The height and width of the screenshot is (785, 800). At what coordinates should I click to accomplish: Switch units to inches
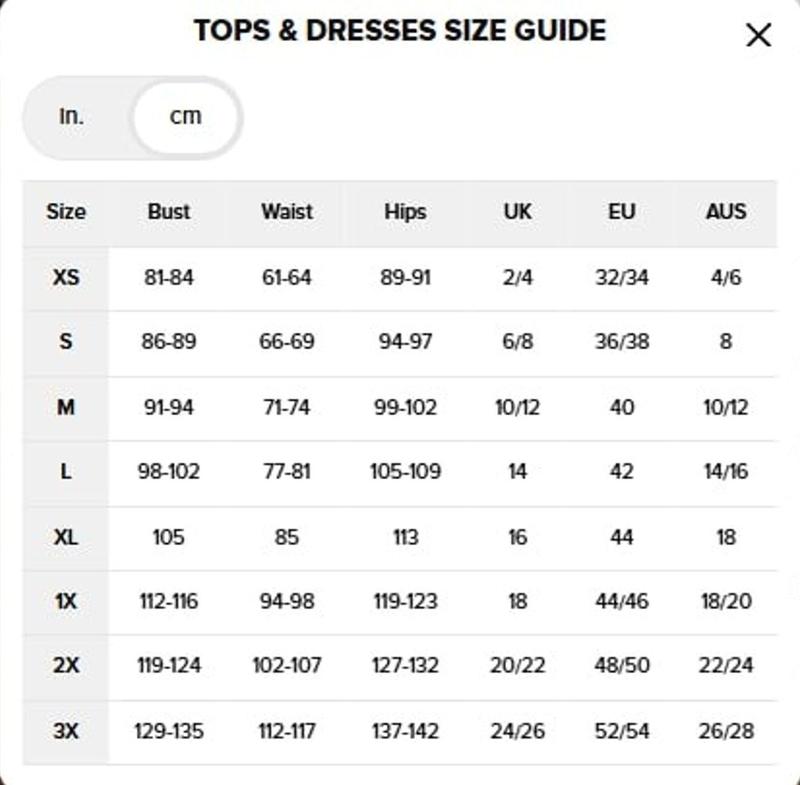71,116
